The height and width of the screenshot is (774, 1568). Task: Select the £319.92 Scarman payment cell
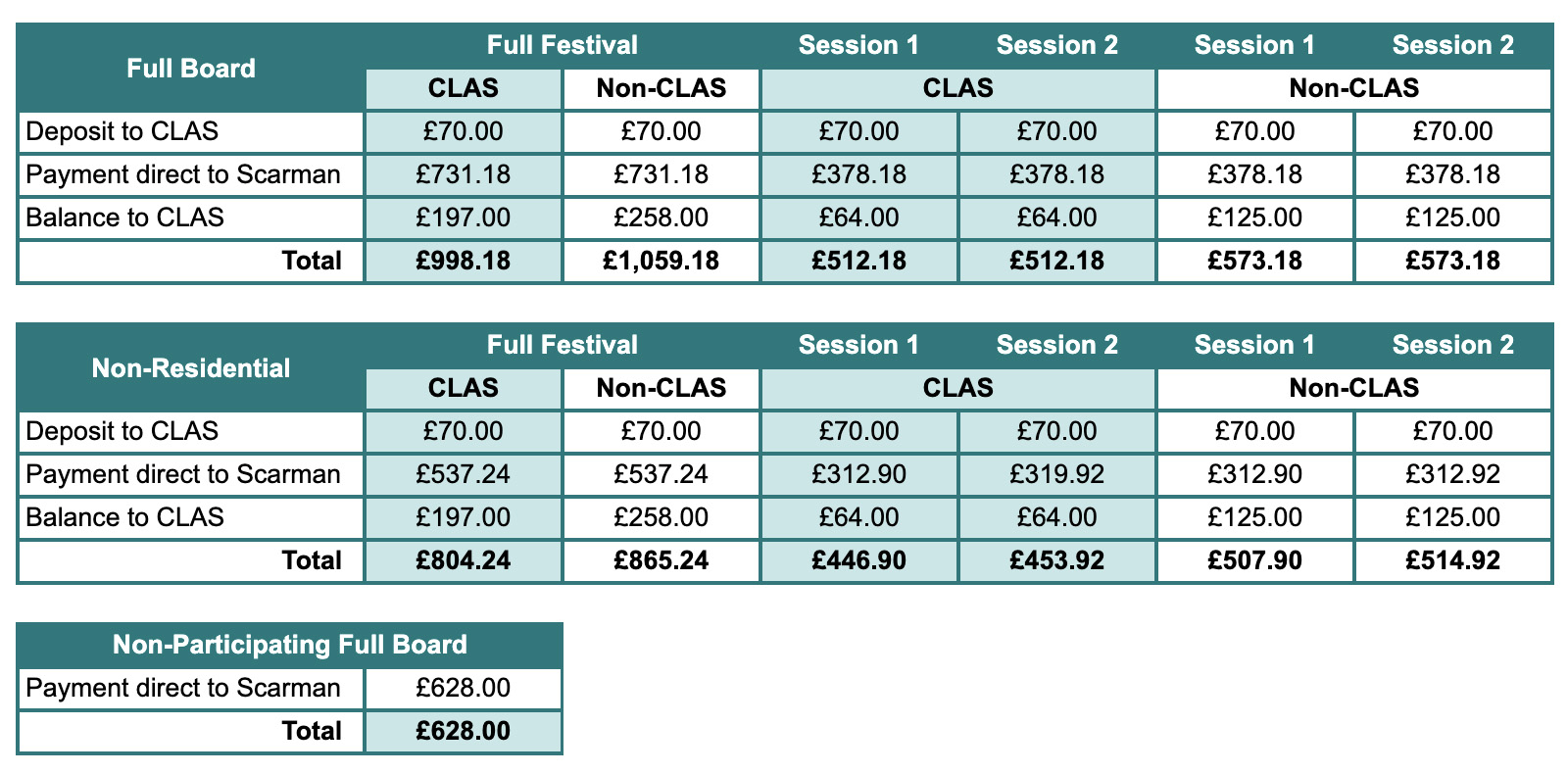click(1057, 474)
